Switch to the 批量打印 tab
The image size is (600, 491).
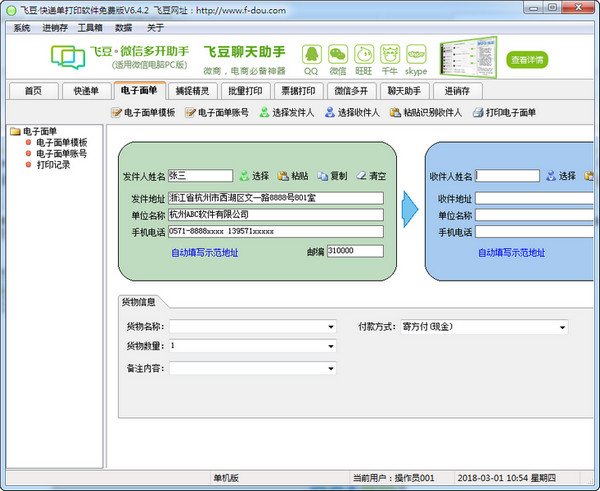pos(245,91)
